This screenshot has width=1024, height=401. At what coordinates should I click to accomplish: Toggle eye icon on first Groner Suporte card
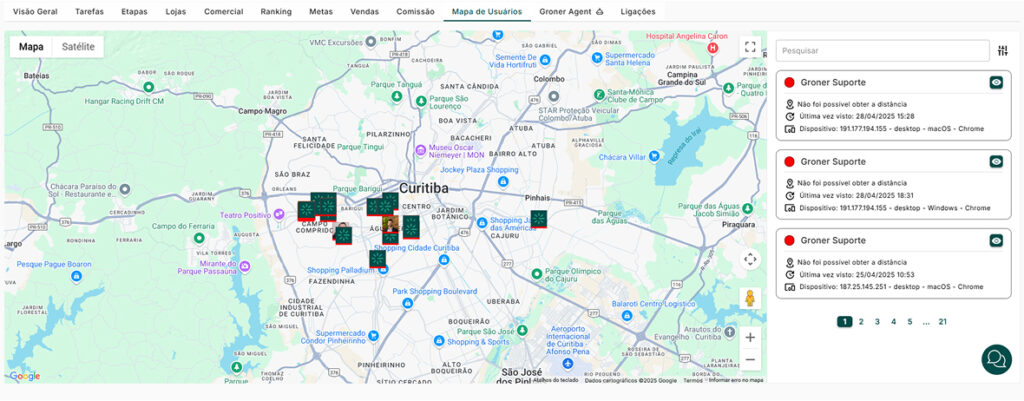[x=996, y=83]
